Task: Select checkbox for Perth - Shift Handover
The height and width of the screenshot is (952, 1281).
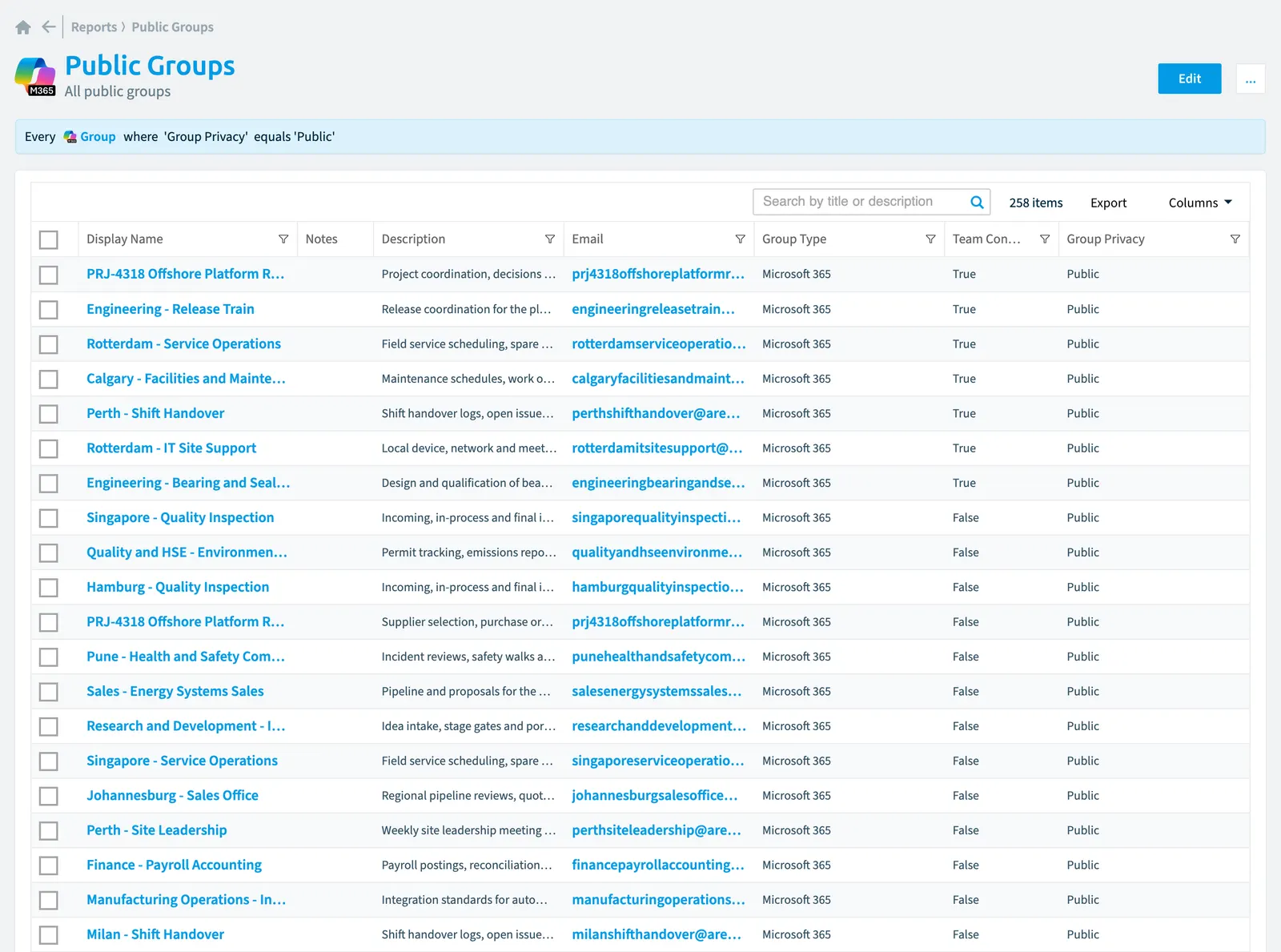Action: point(49,413)
